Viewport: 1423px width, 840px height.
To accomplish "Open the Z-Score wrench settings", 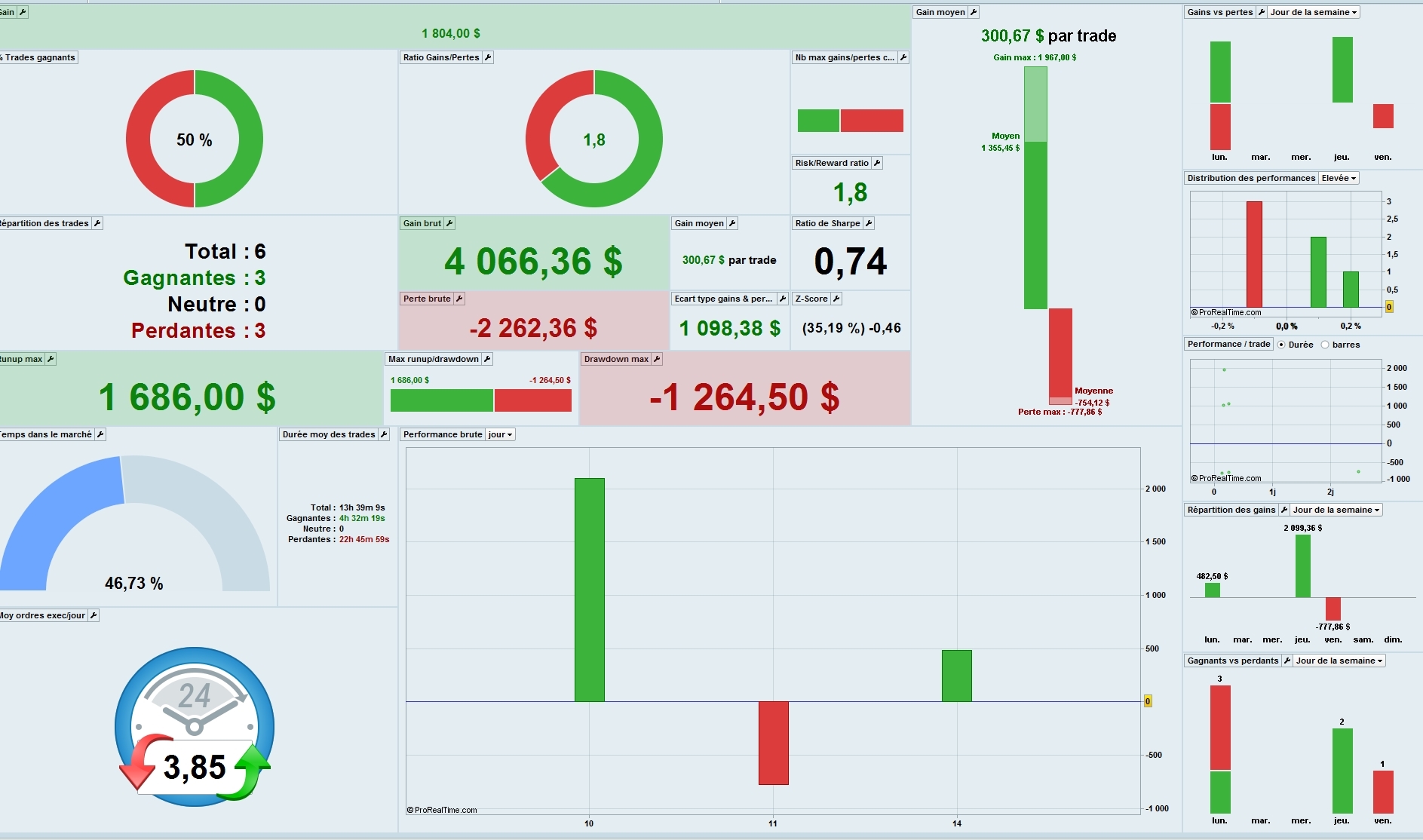I will (836, 299).
